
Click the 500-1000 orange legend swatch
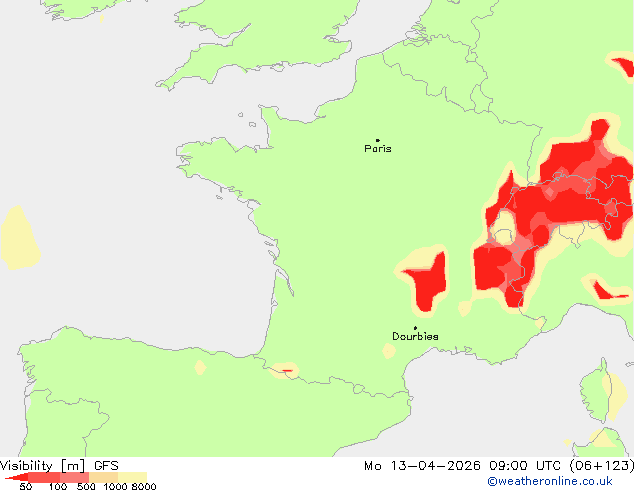[x=104, y=477]
